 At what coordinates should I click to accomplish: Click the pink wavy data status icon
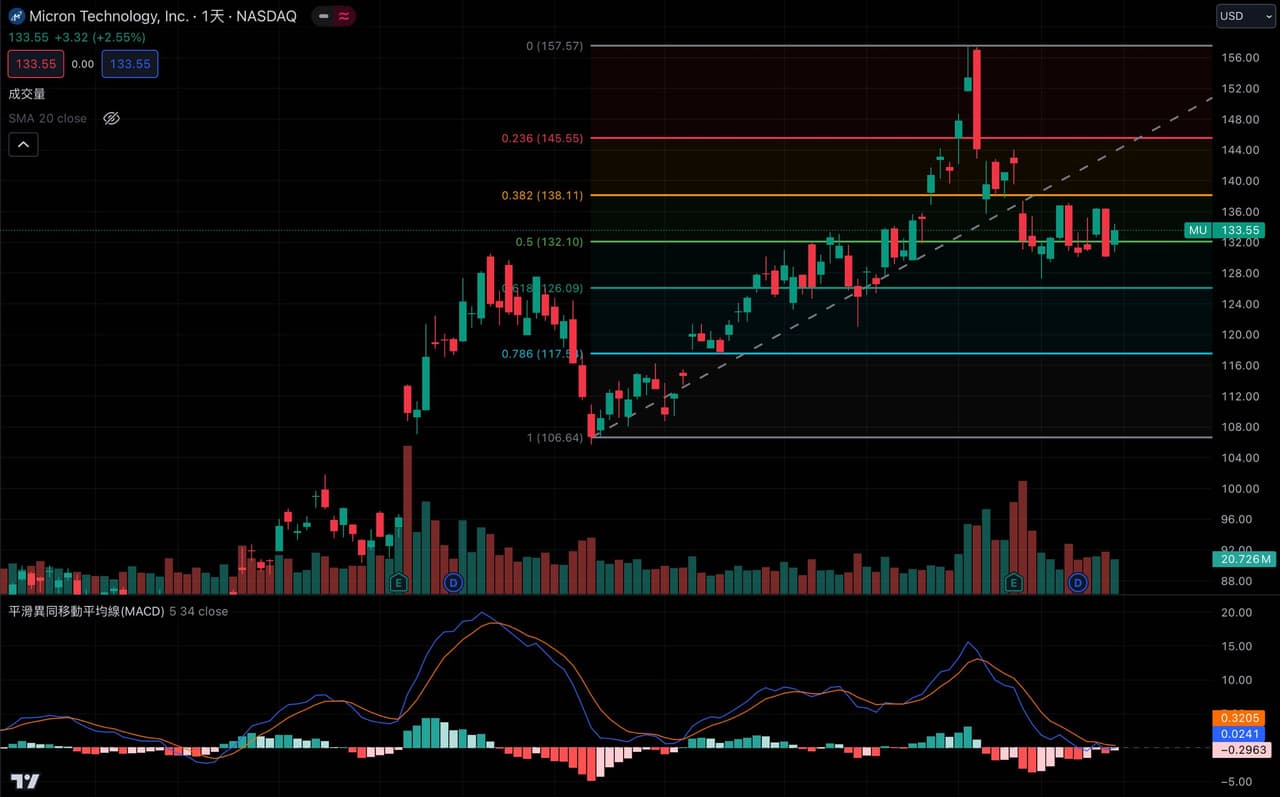tap(343, 16)
